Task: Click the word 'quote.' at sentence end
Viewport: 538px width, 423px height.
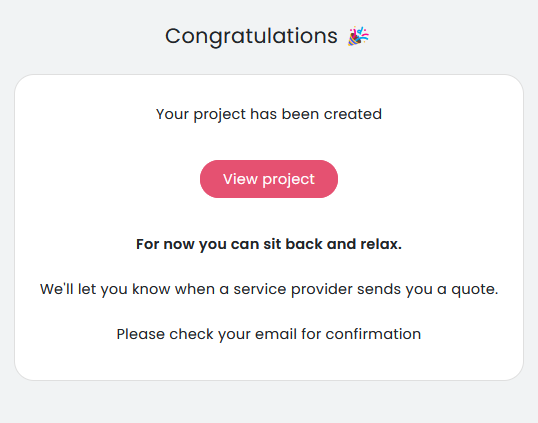Action: [x=475, y=290]
